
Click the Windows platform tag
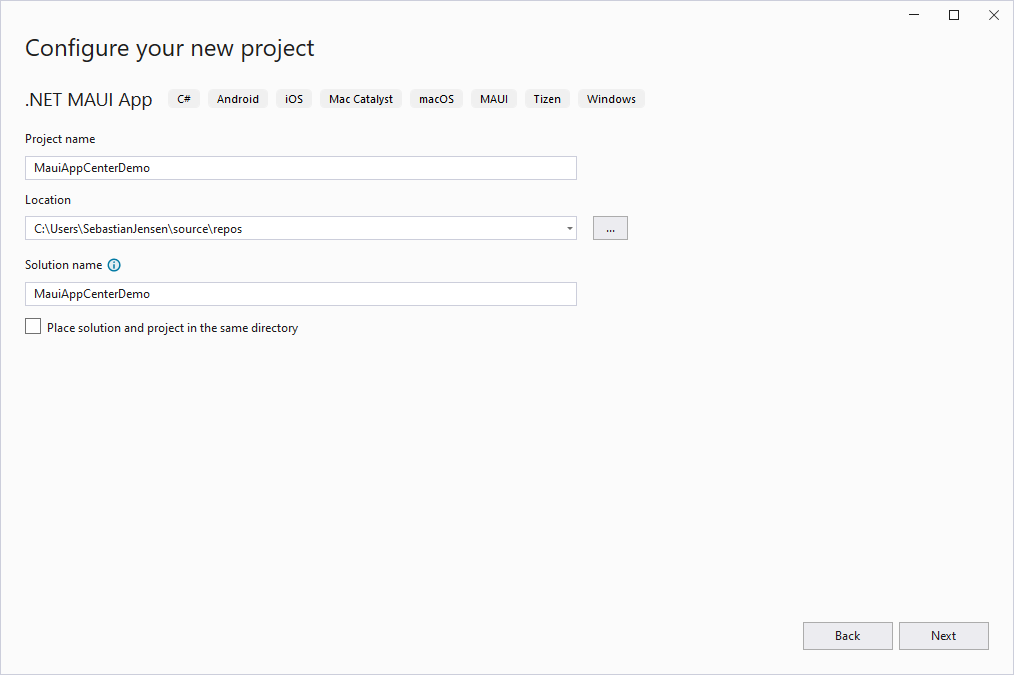(611, 99)
